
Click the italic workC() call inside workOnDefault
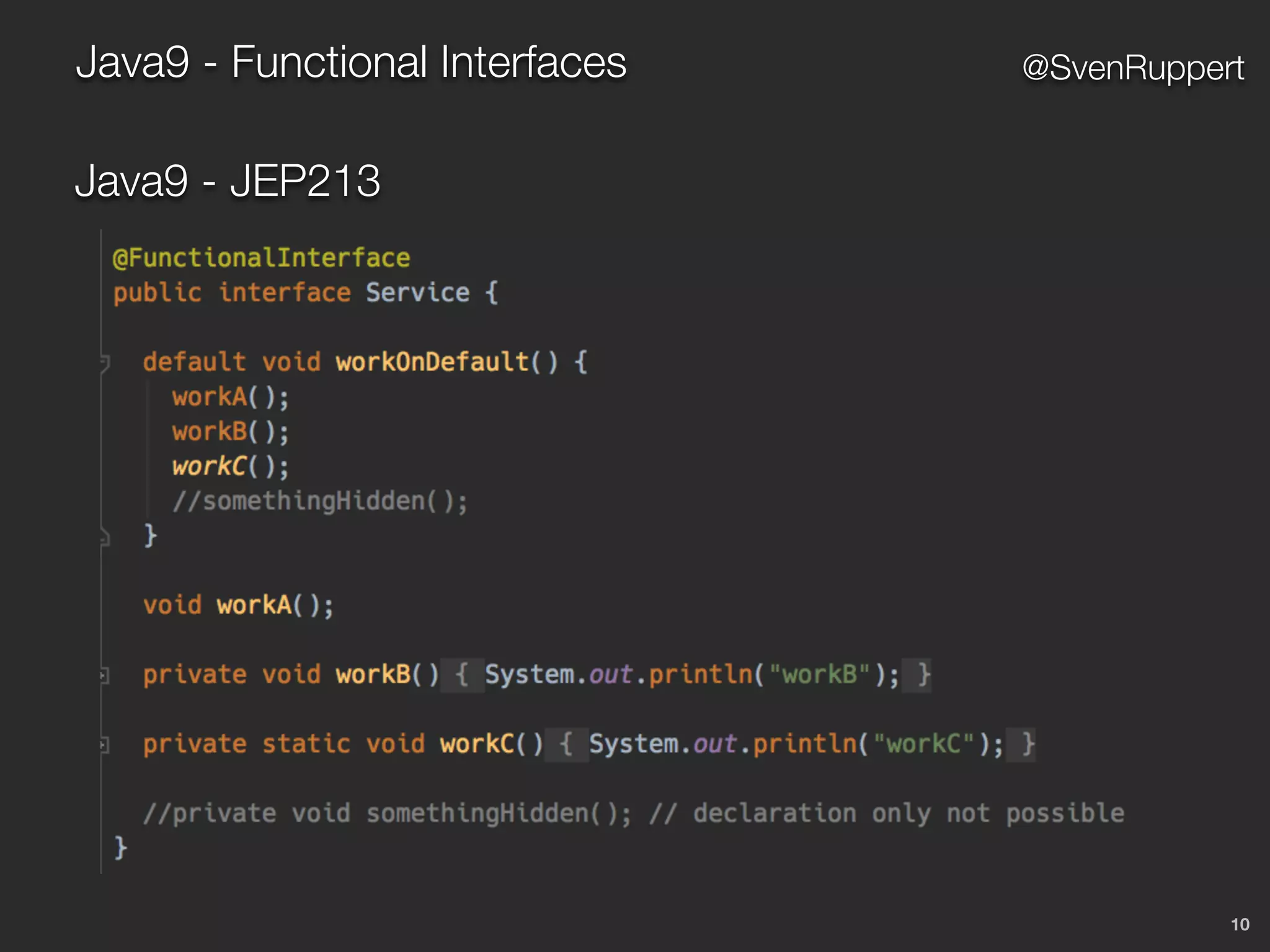coord(229,467)
